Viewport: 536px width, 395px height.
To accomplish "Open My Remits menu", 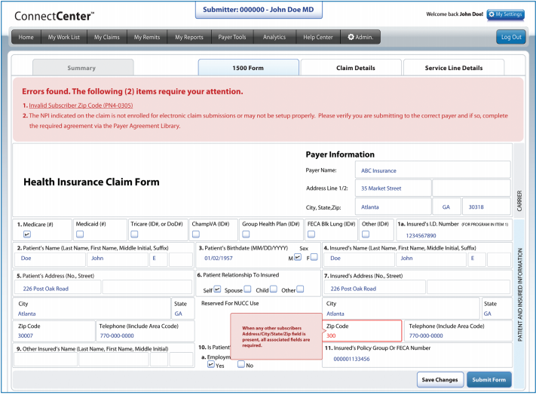I will 147,37.
